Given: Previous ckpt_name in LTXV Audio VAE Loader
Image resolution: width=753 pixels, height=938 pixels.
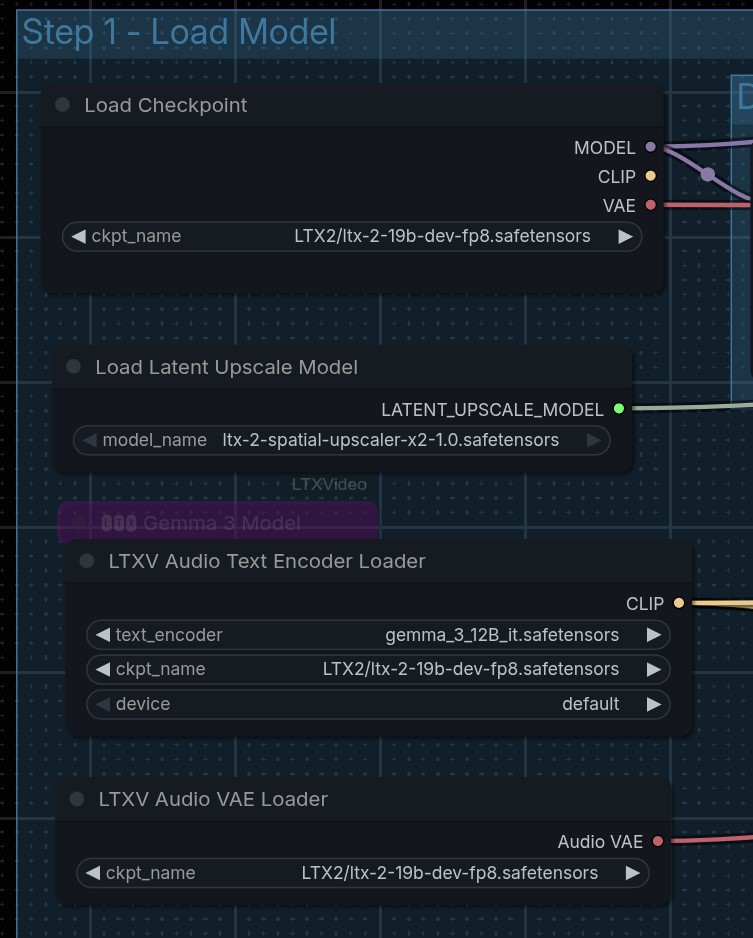Looking at the screenshot, I should [93, 873].
